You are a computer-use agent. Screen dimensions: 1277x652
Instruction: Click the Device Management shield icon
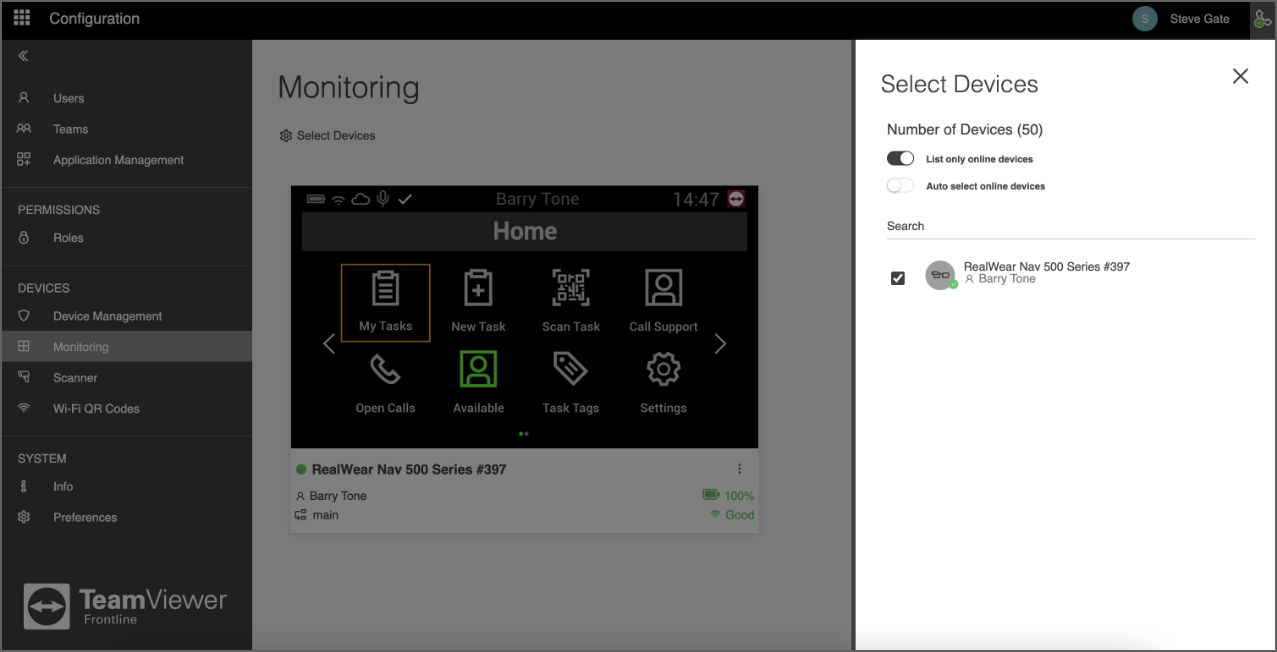coord(24,316)
